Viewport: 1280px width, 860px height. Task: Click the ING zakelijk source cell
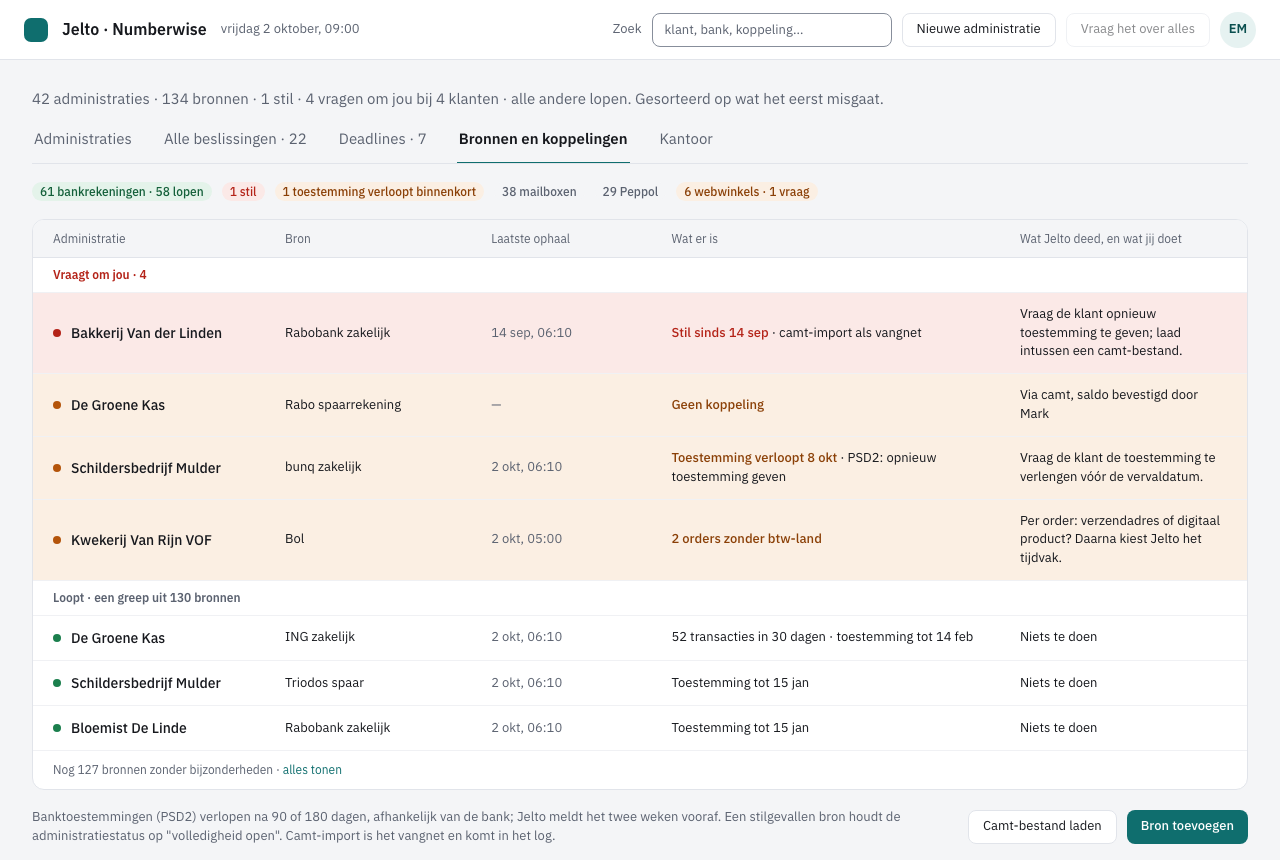pos(320,637)
